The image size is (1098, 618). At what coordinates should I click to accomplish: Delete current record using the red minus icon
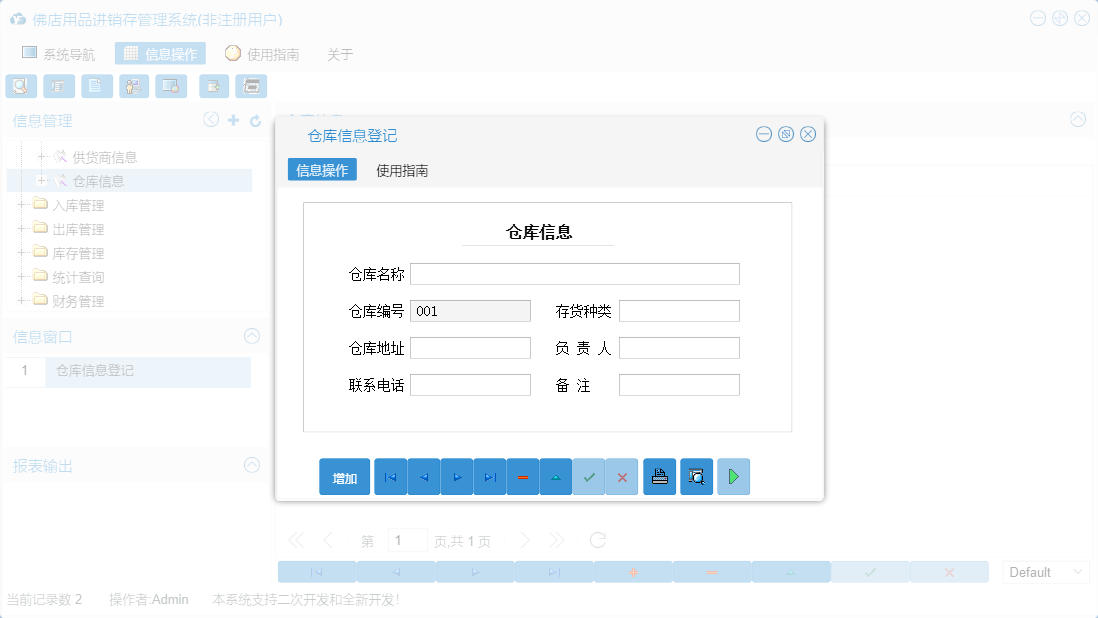(523, 477)
